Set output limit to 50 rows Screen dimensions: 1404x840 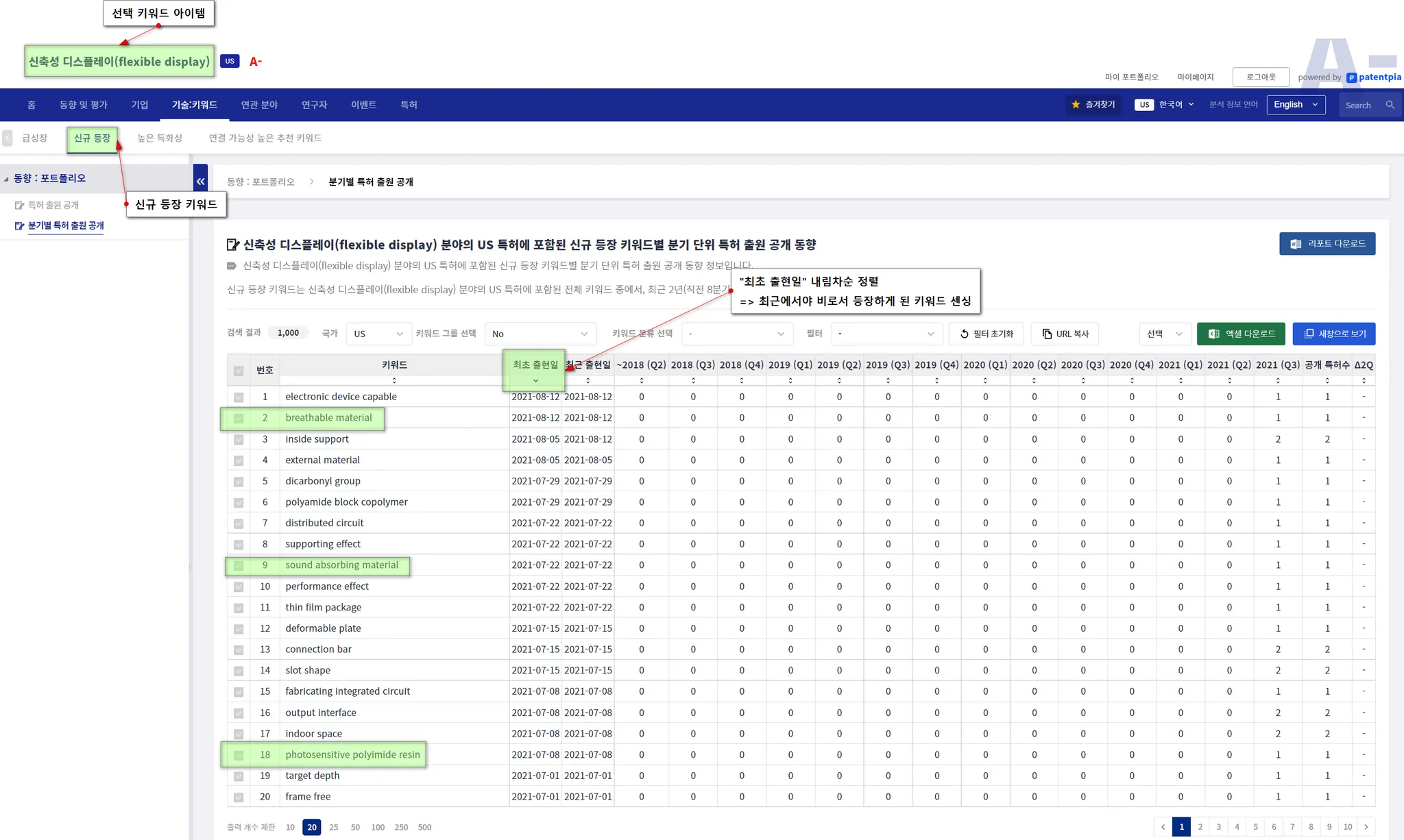[355, 827]
